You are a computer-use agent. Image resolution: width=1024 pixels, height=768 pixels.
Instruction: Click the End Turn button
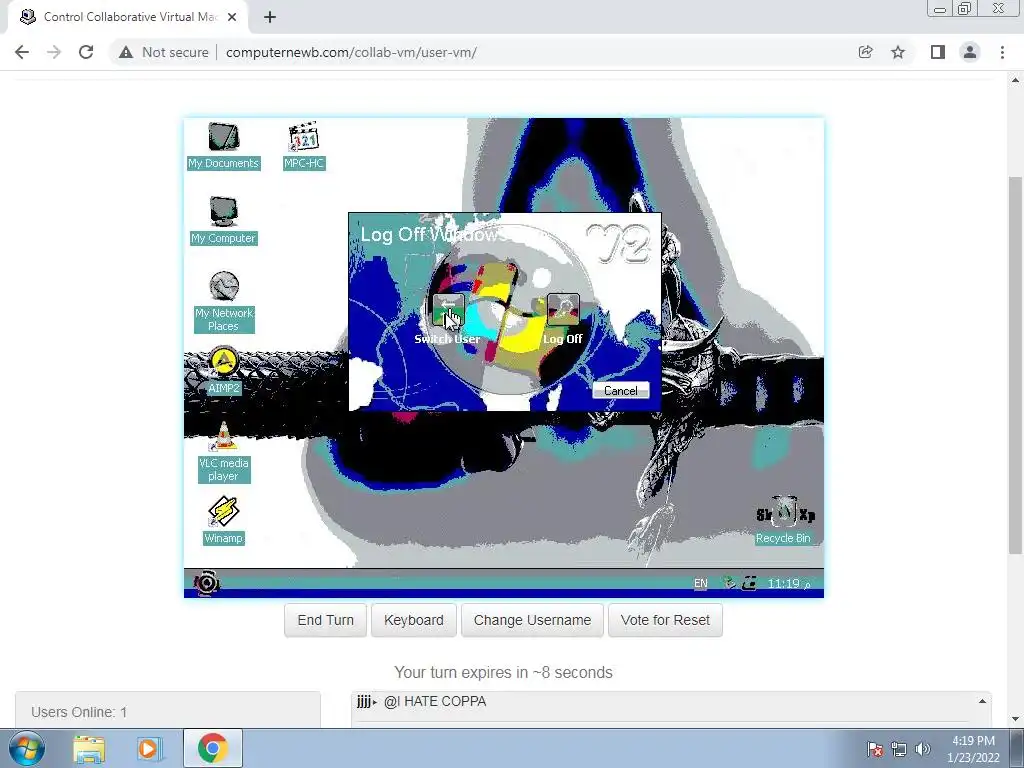click(325, 620)
